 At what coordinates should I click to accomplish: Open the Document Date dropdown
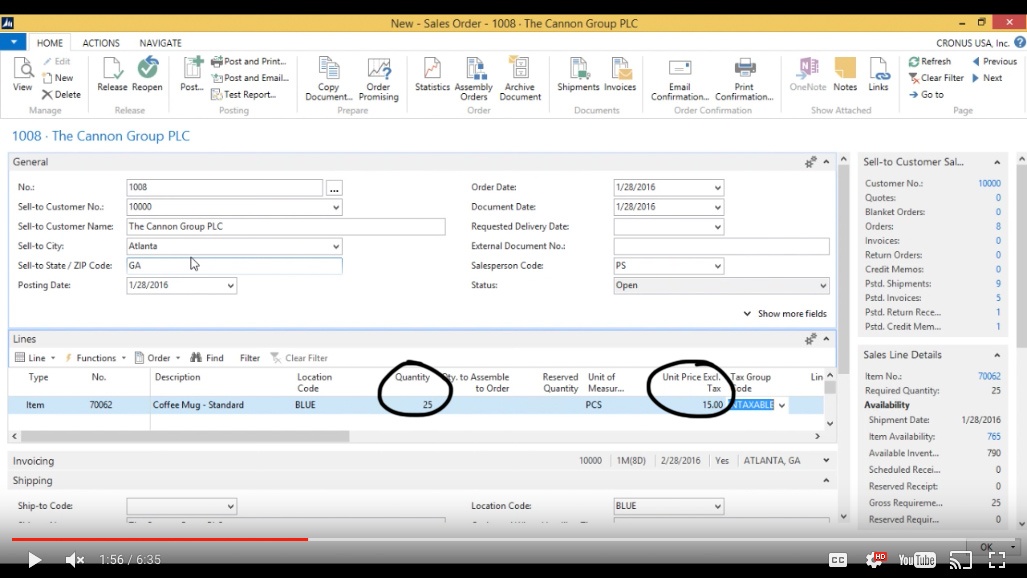pos(717,207)
